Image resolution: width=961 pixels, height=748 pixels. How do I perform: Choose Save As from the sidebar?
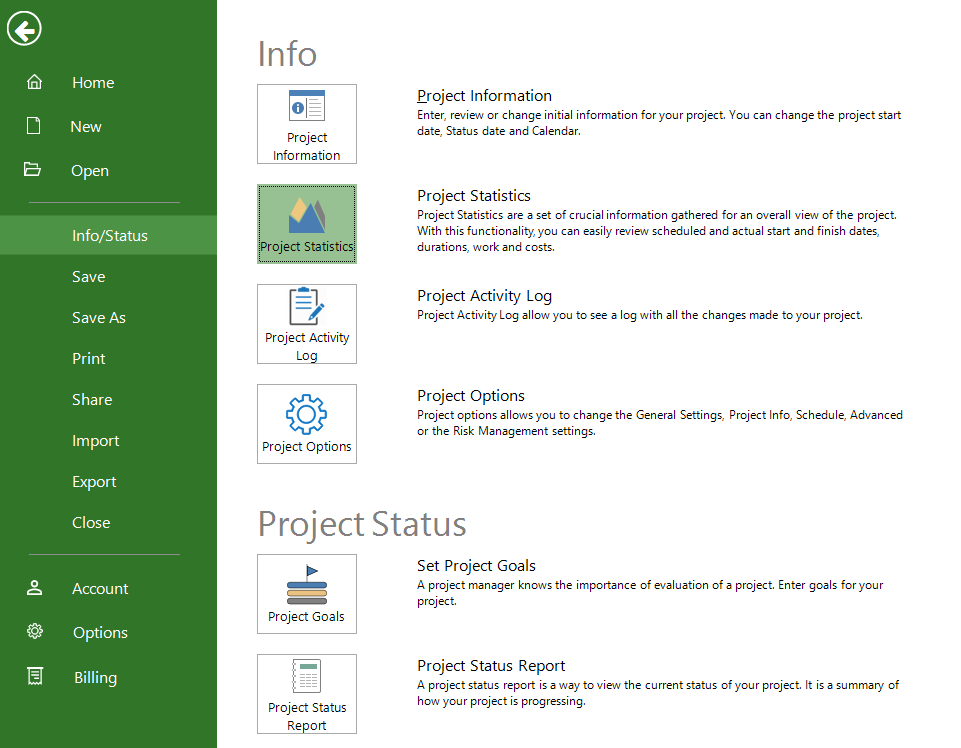tap(99, 318)
